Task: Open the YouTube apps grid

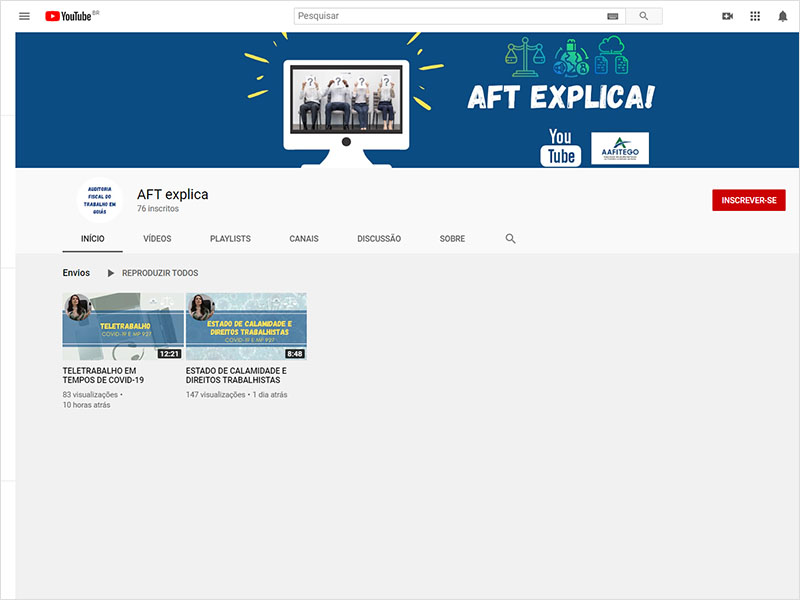Action: click(755, 16)
